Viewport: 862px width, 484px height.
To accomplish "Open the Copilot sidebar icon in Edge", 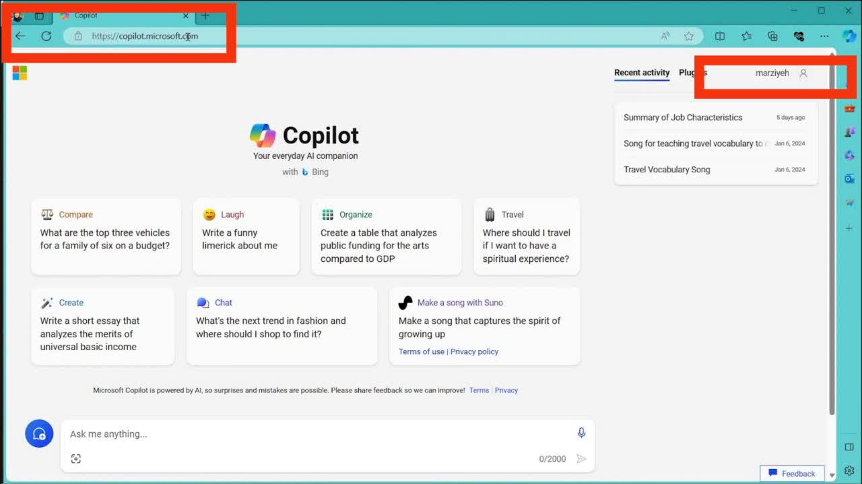I will click(x=849, y=36).
